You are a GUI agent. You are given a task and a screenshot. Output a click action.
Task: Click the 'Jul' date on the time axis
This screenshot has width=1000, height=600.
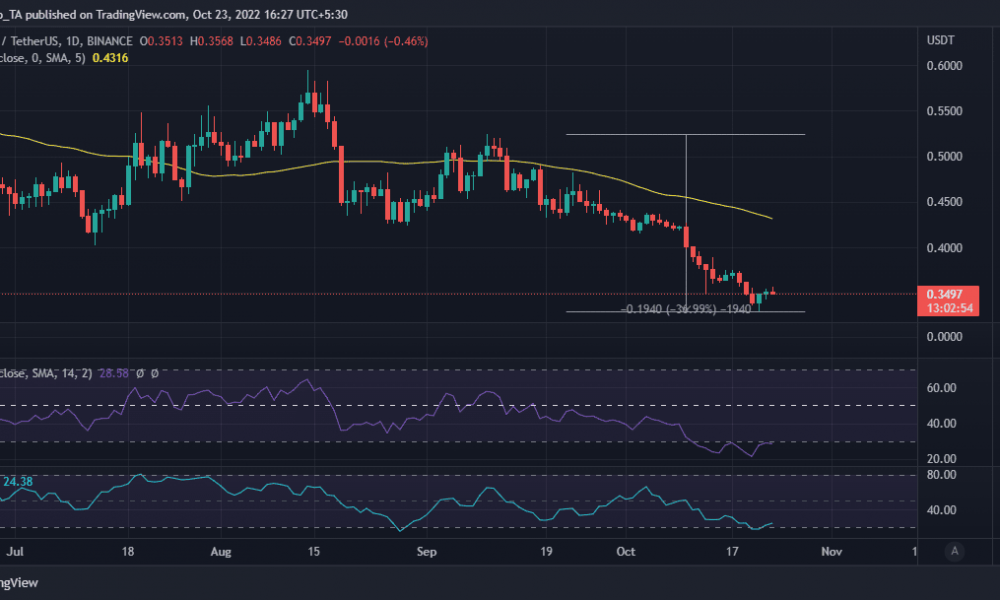15,552
